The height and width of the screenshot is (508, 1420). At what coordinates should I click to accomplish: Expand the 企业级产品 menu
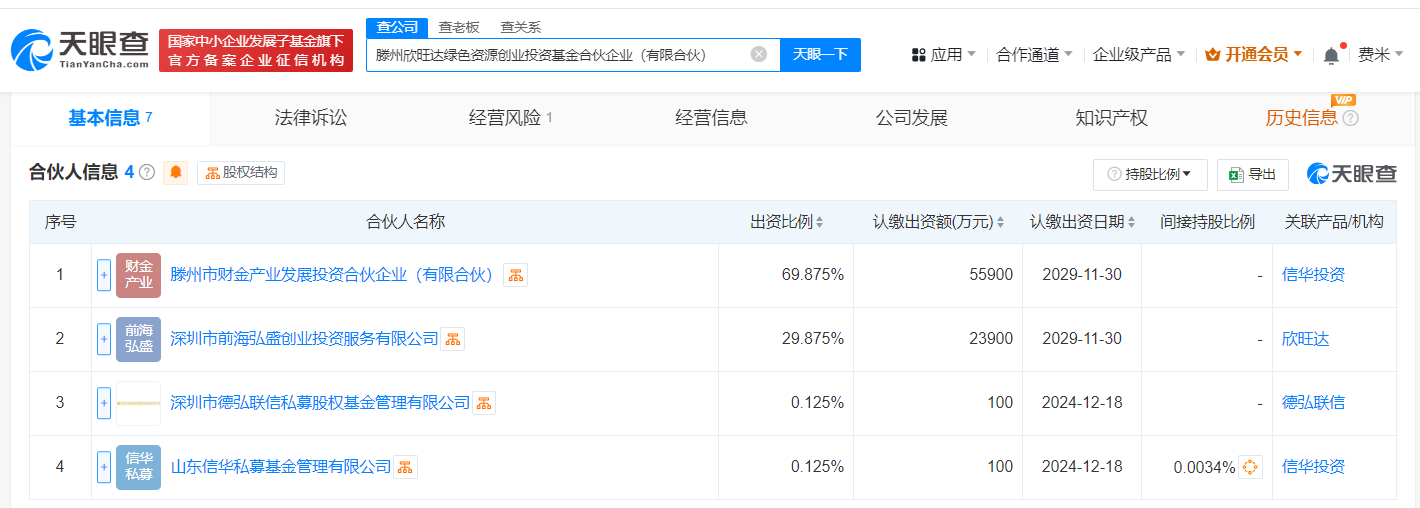[1138, 55]
